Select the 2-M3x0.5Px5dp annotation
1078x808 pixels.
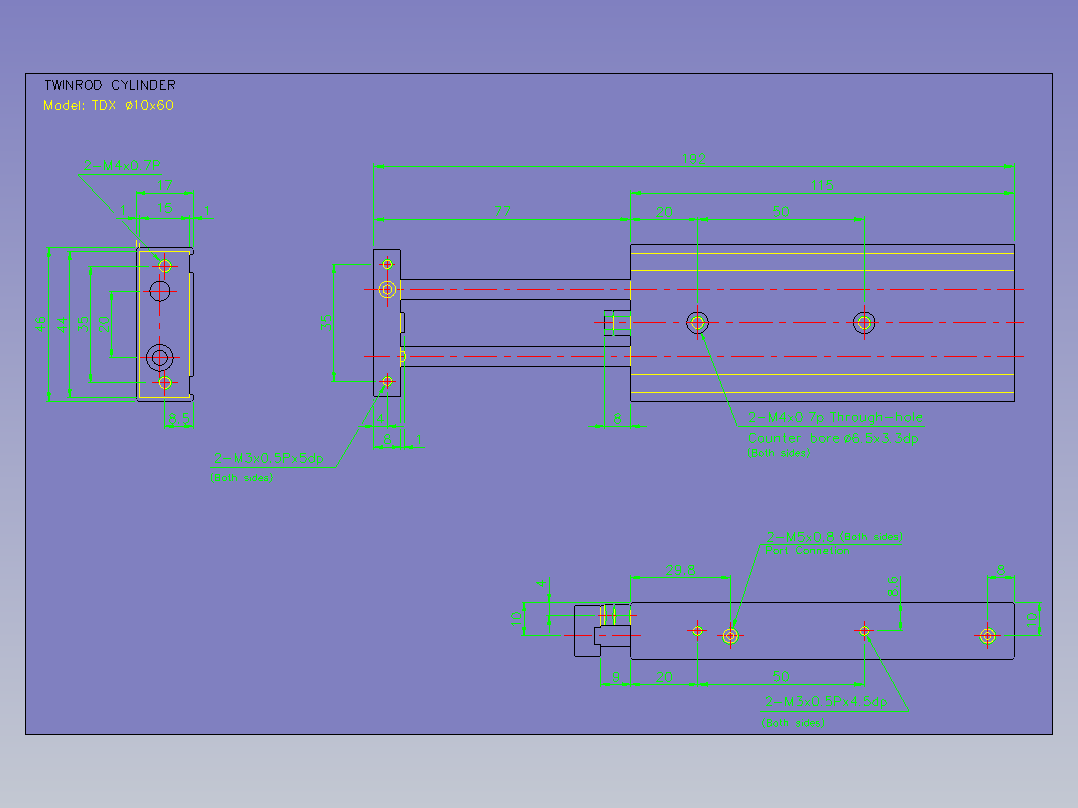point(268,458)
